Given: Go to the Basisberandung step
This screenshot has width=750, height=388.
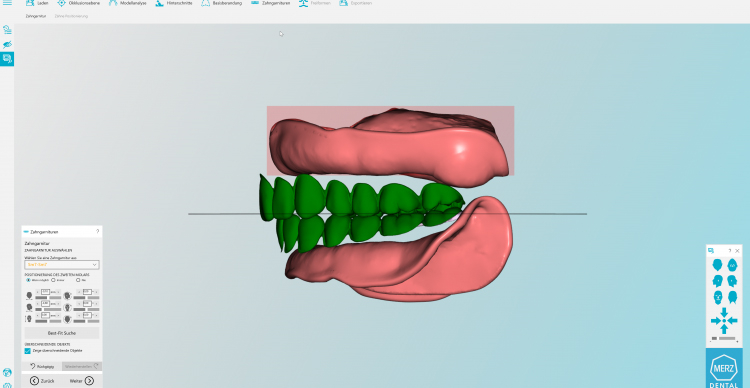Looking at the screenshot, I should tap(221, 3).
